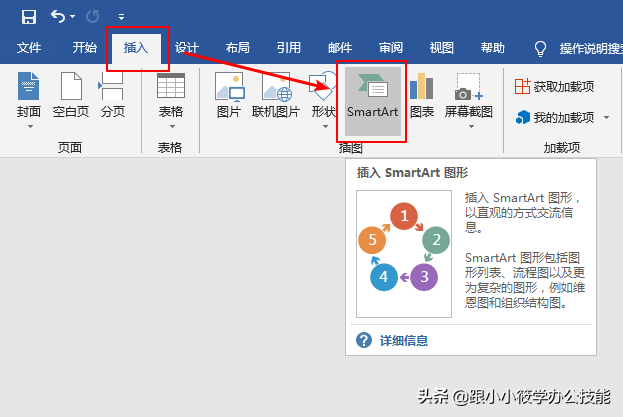Viewport: 623px width, 417px height.
Task: Click the 屏幕截图 screenshot icon
Action: point(468,86)
